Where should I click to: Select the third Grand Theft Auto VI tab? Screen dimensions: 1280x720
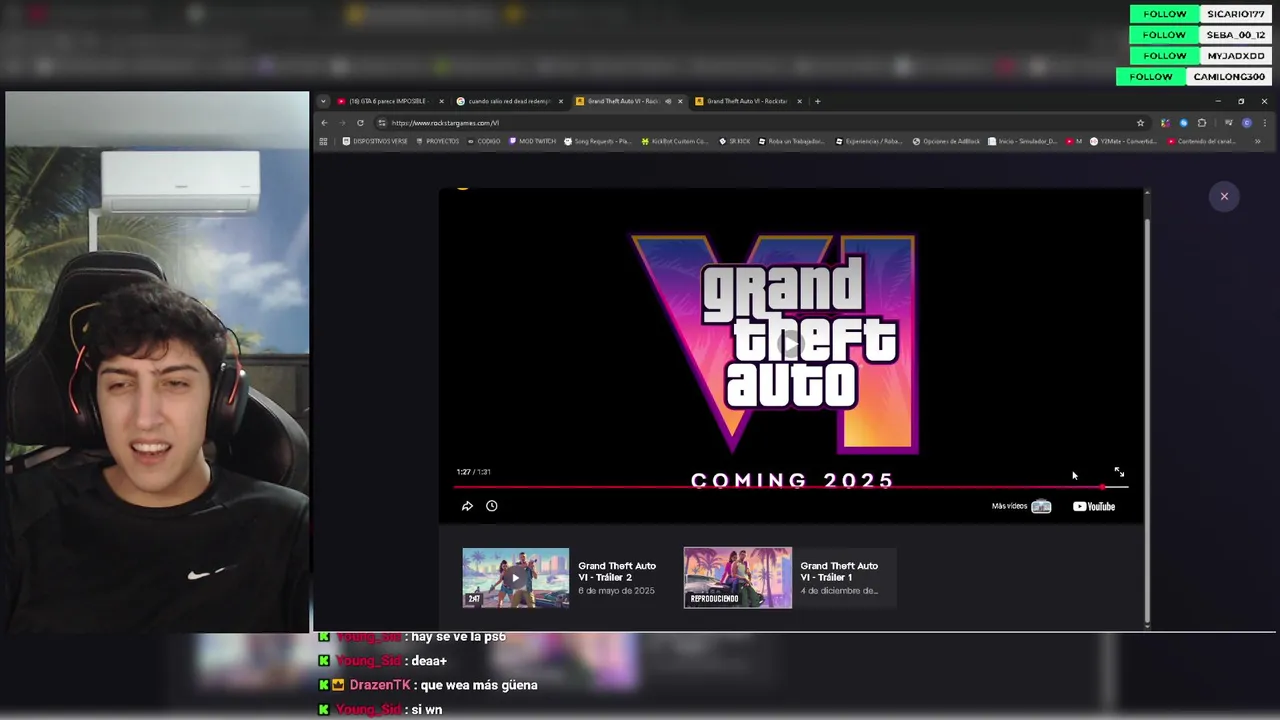[629, 101]
